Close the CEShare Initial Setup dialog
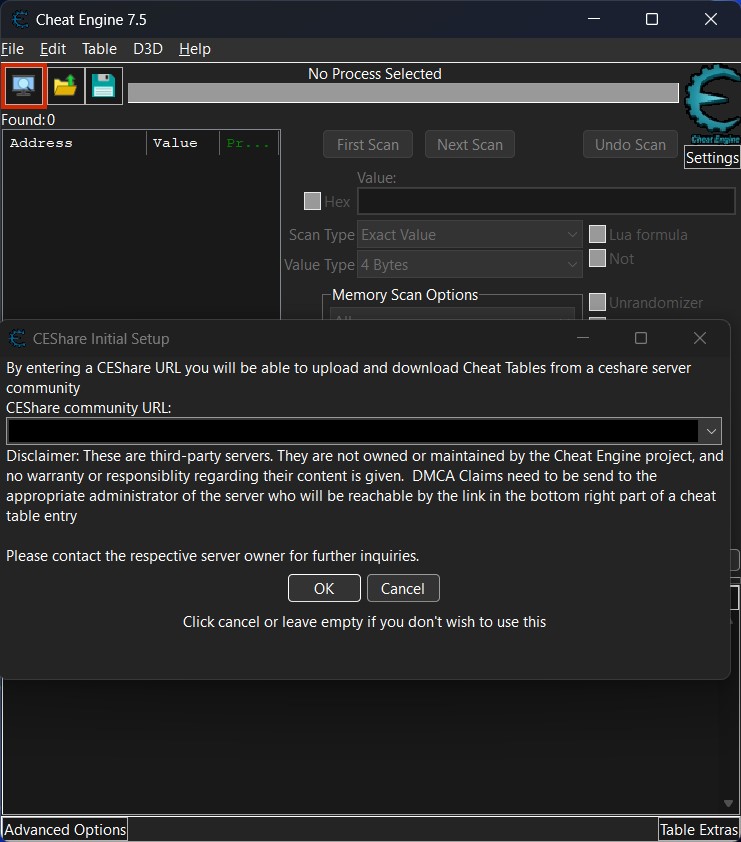This screenshot has width=741, height=842. tap(700, 338)
